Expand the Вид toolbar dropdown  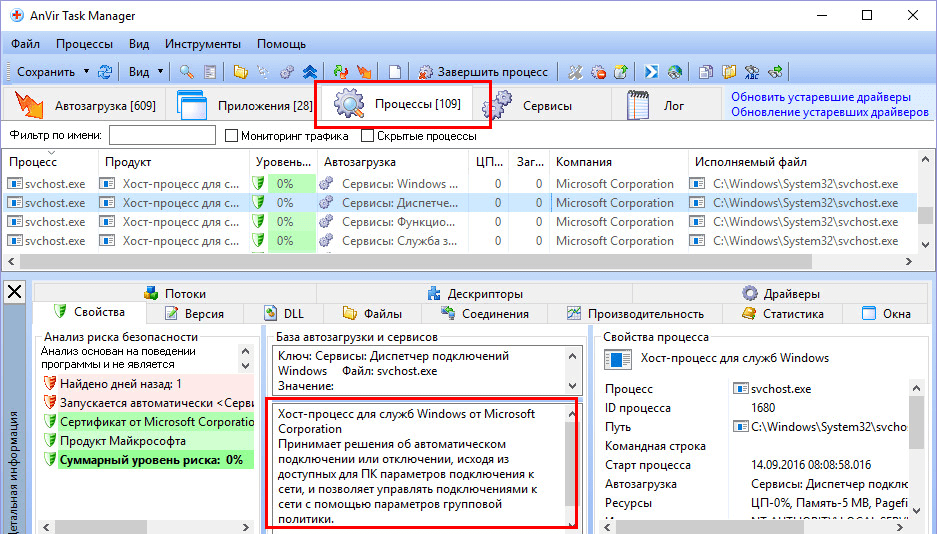(161, 72)
